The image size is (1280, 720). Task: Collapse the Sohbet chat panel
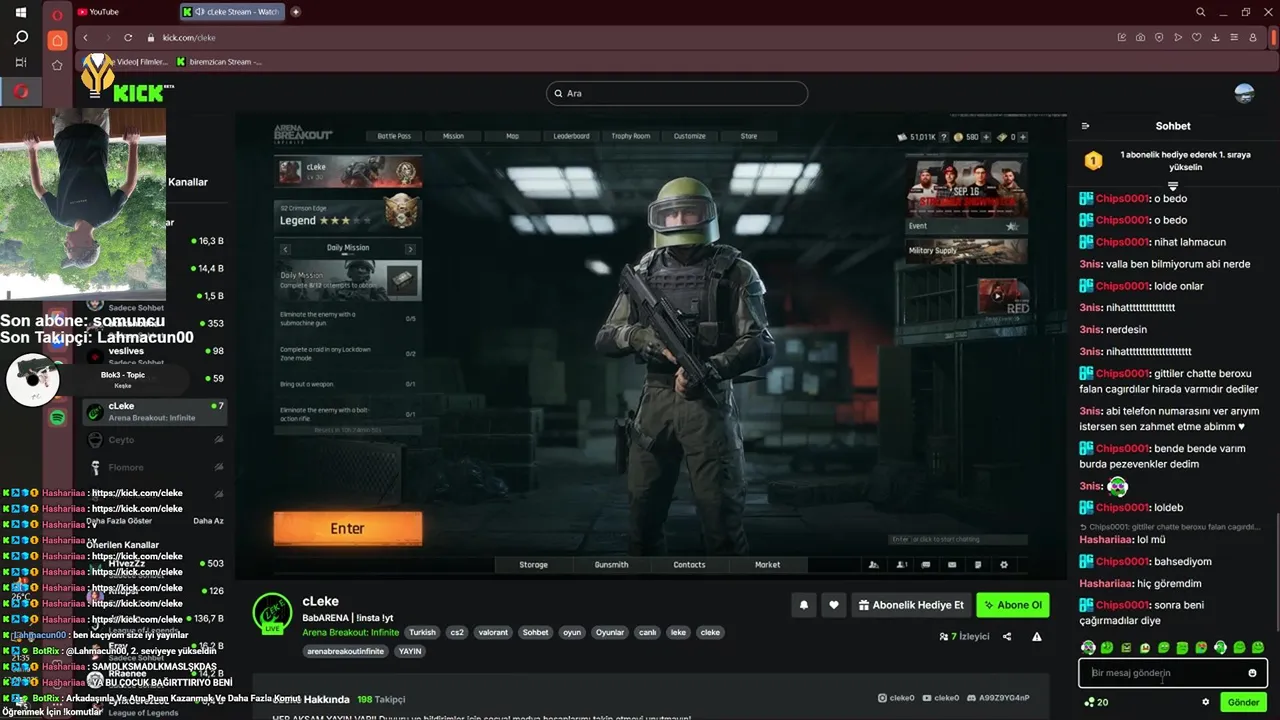1086,126
